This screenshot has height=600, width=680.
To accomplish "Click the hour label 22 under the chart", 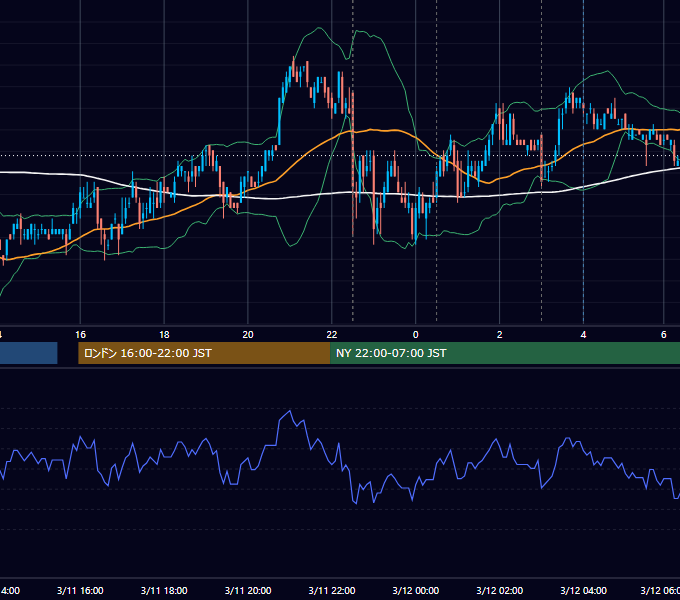I will click(332, 335).
